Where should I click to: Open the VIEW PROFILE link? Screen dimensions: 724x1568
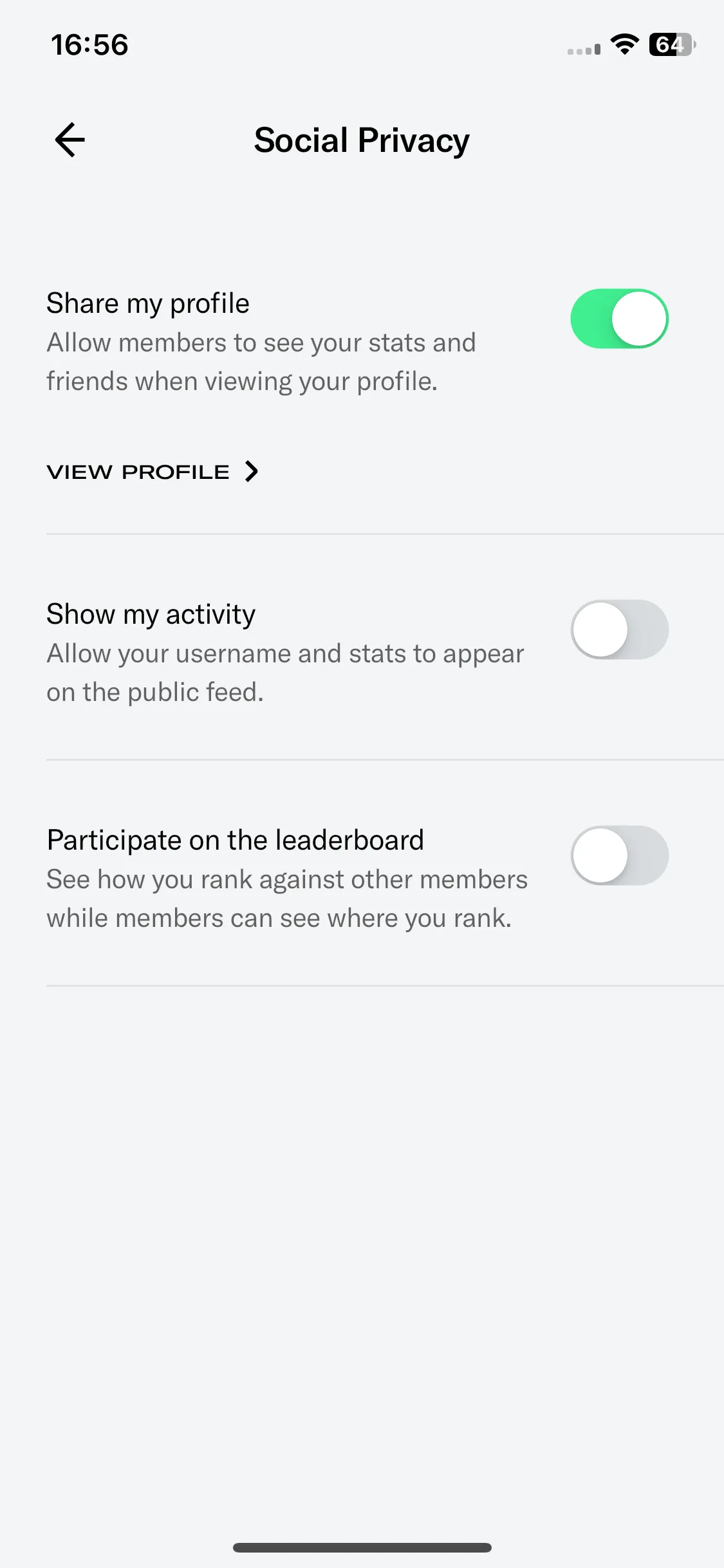[x=153, y=472]
